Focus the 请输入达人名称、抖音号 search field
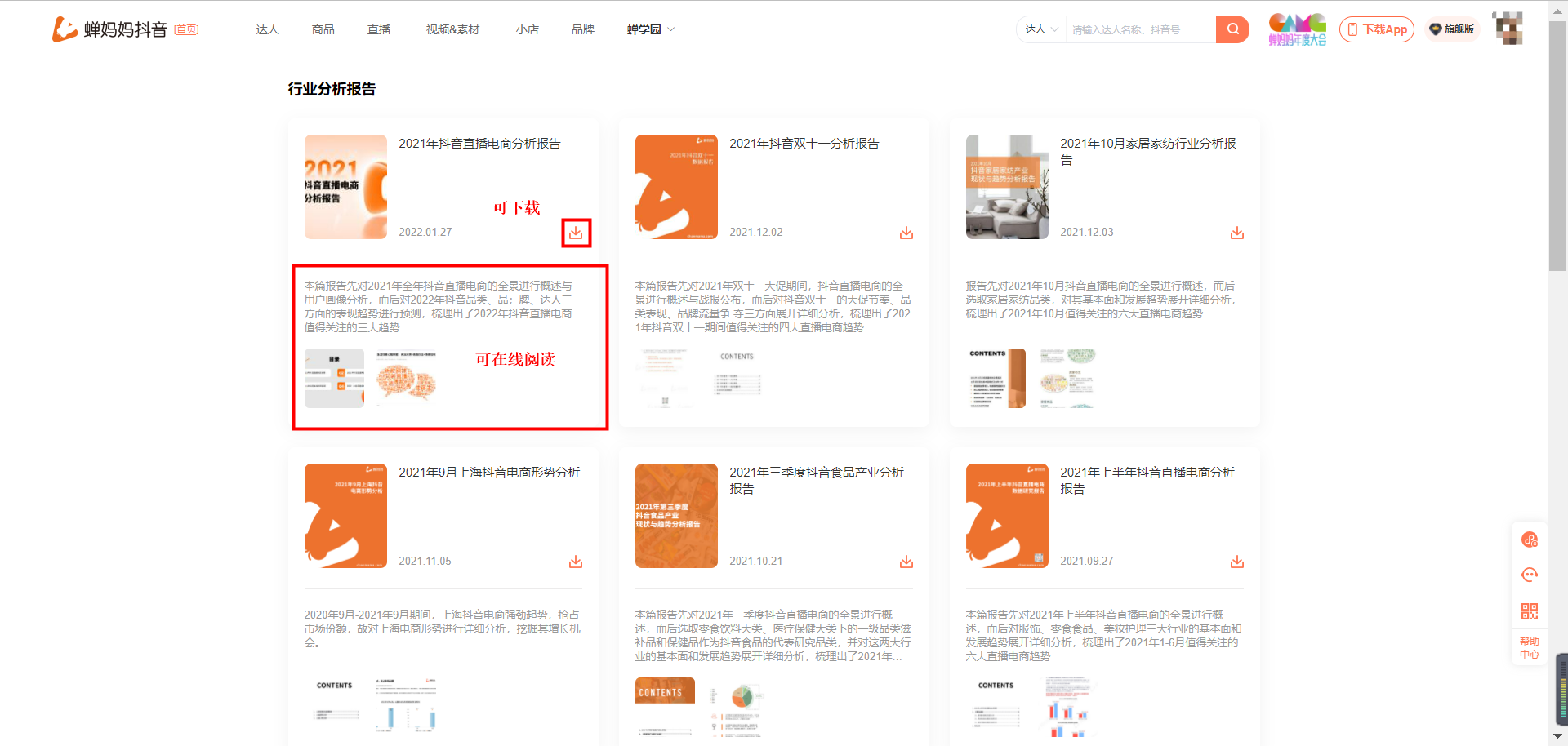The height and width of the screenshot is (746, 1568). pyautogui.click(x=1140, y=29)
